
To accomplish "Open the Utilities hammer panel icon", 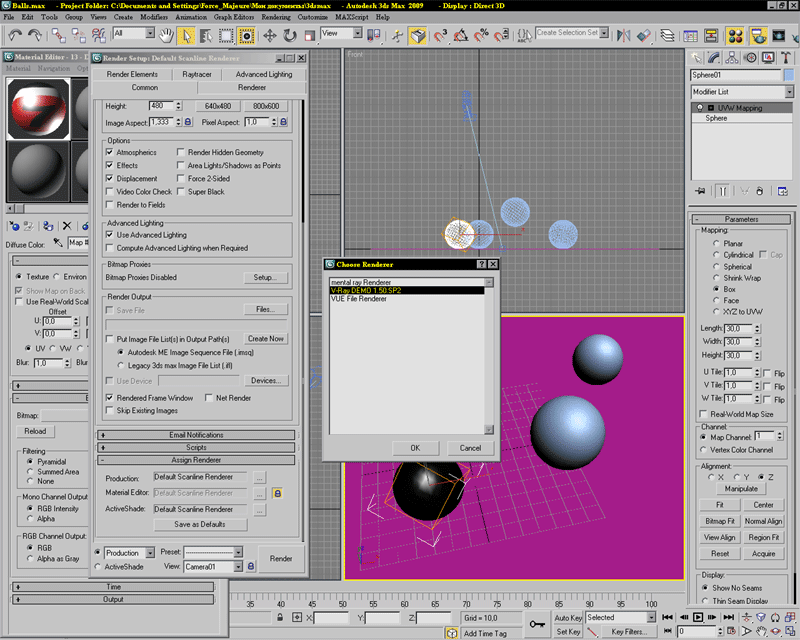I will tap(786, 58).
